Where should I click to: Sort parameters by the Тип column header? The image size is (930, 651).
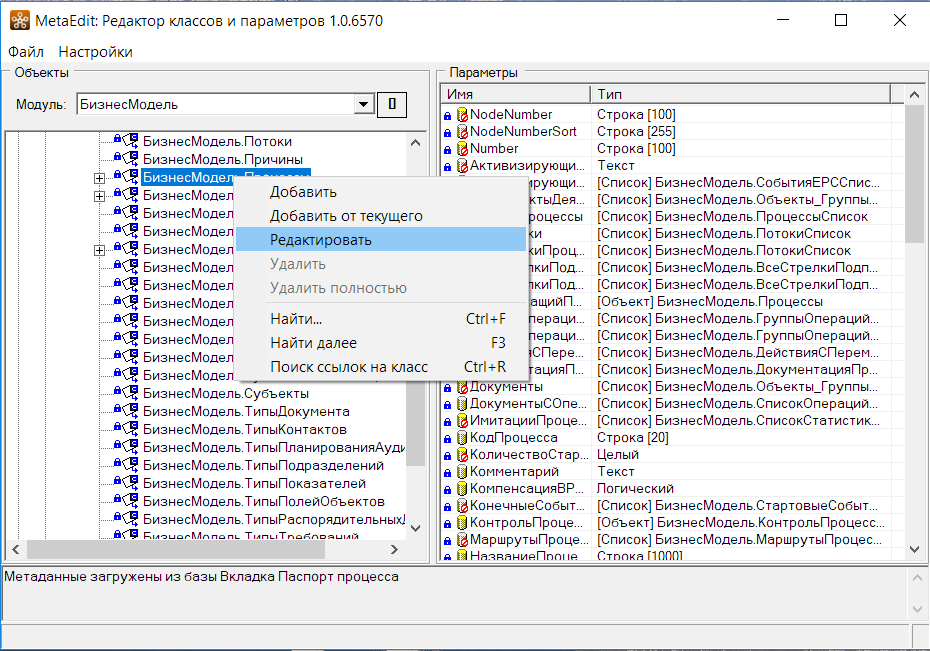point(739,93)
